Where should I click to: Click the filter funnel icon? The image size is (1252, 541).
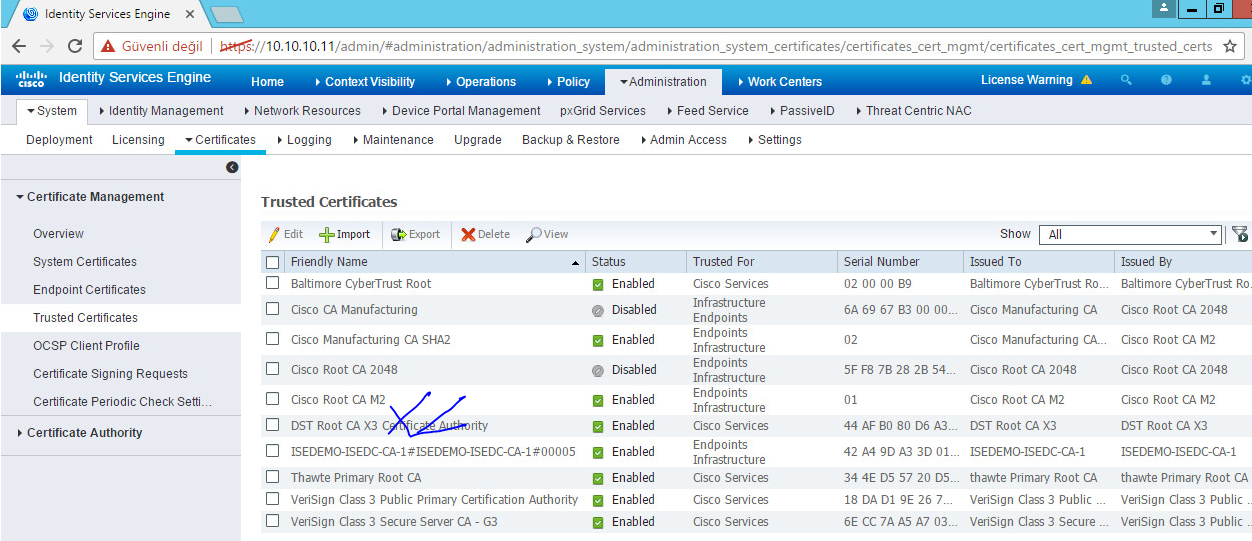[1240, 234]
